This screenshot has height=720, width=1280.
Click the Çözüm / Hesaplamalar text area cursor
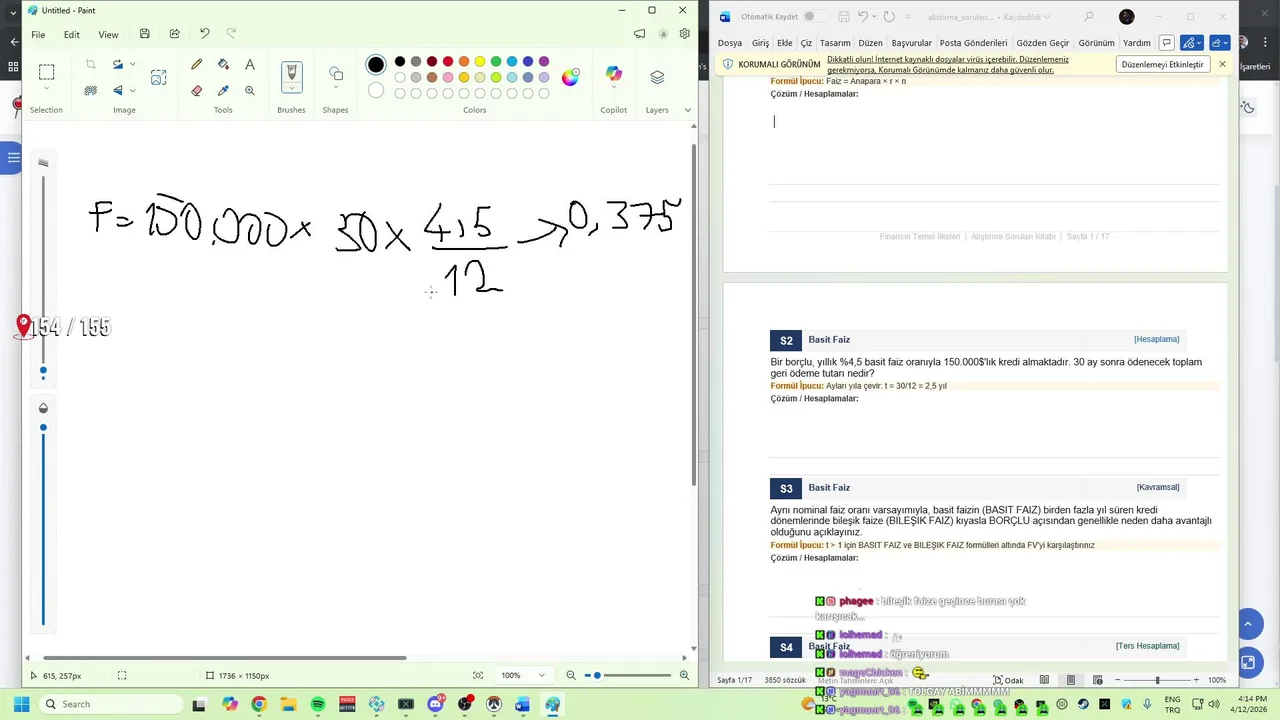pos(774,121)
